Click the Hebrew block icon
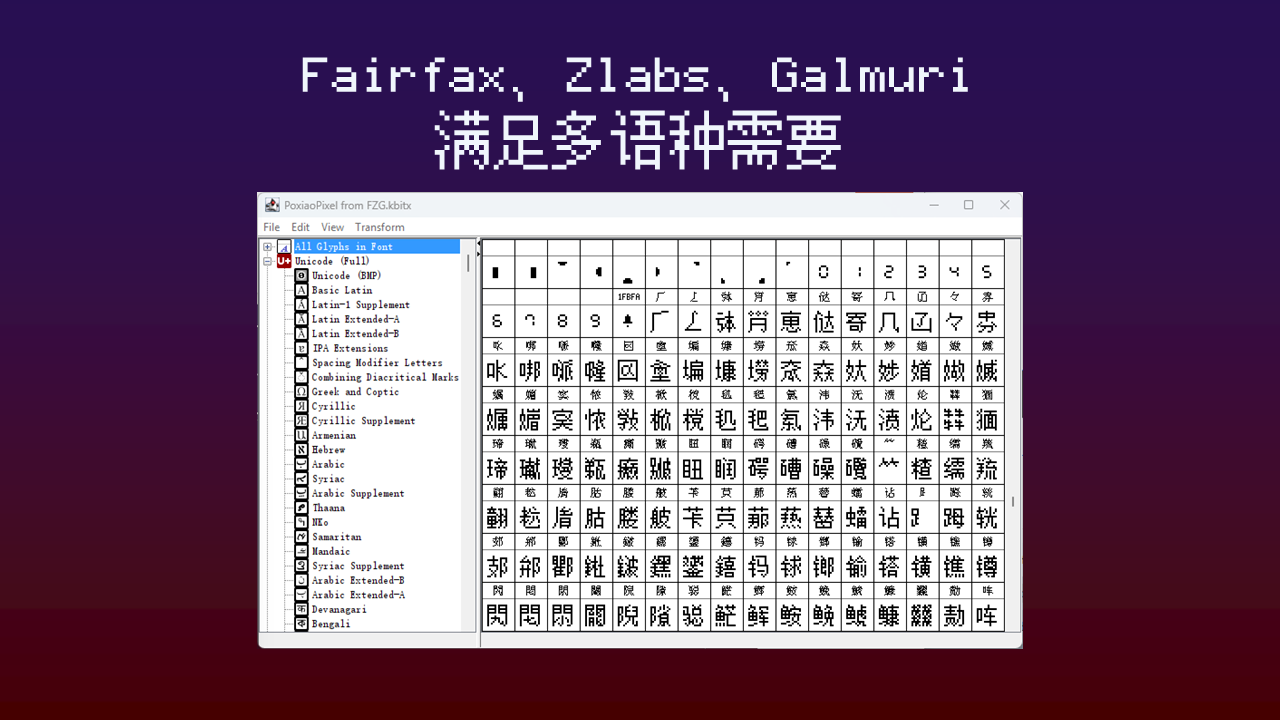The height and width of the screenshot is (720, 1280). pyautogui.click(x=301, y=450)
